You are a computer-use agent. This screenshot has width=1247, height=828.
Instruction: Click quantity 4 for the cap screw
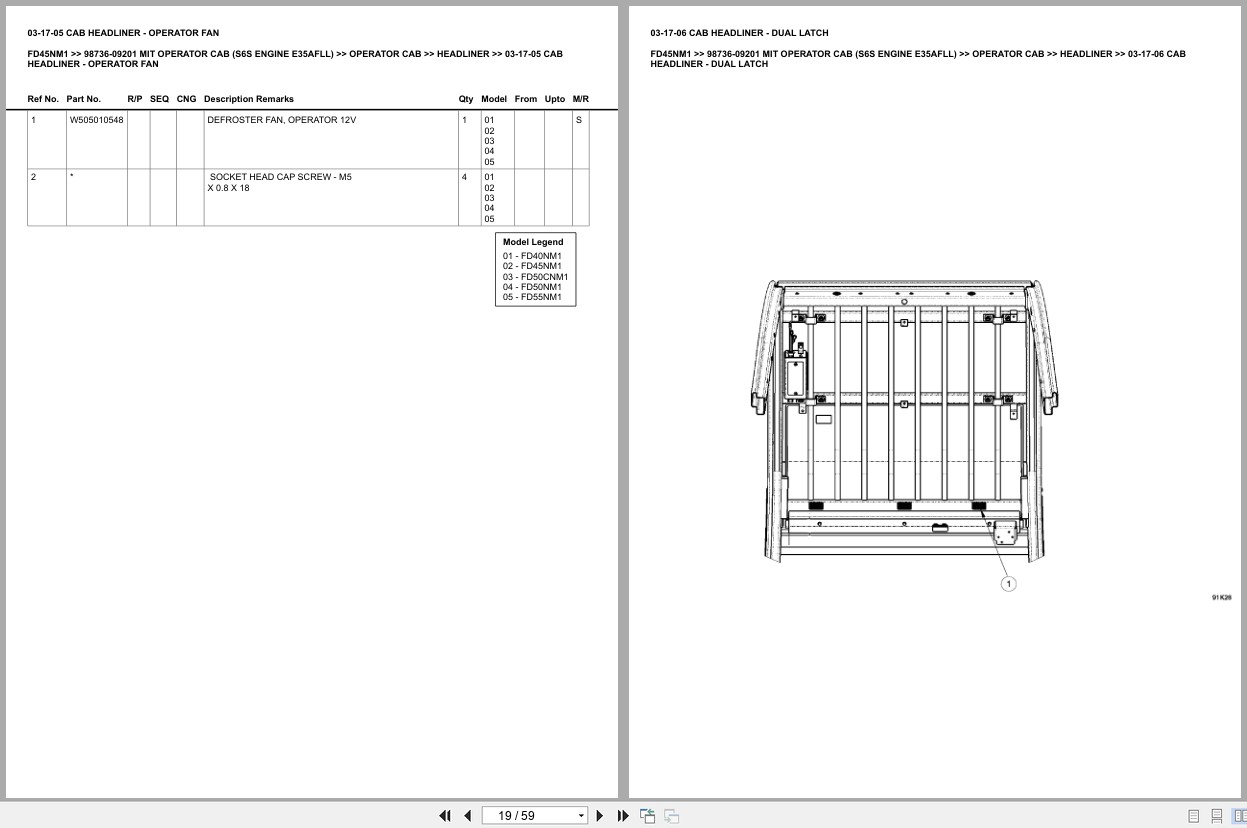point(464,177)
